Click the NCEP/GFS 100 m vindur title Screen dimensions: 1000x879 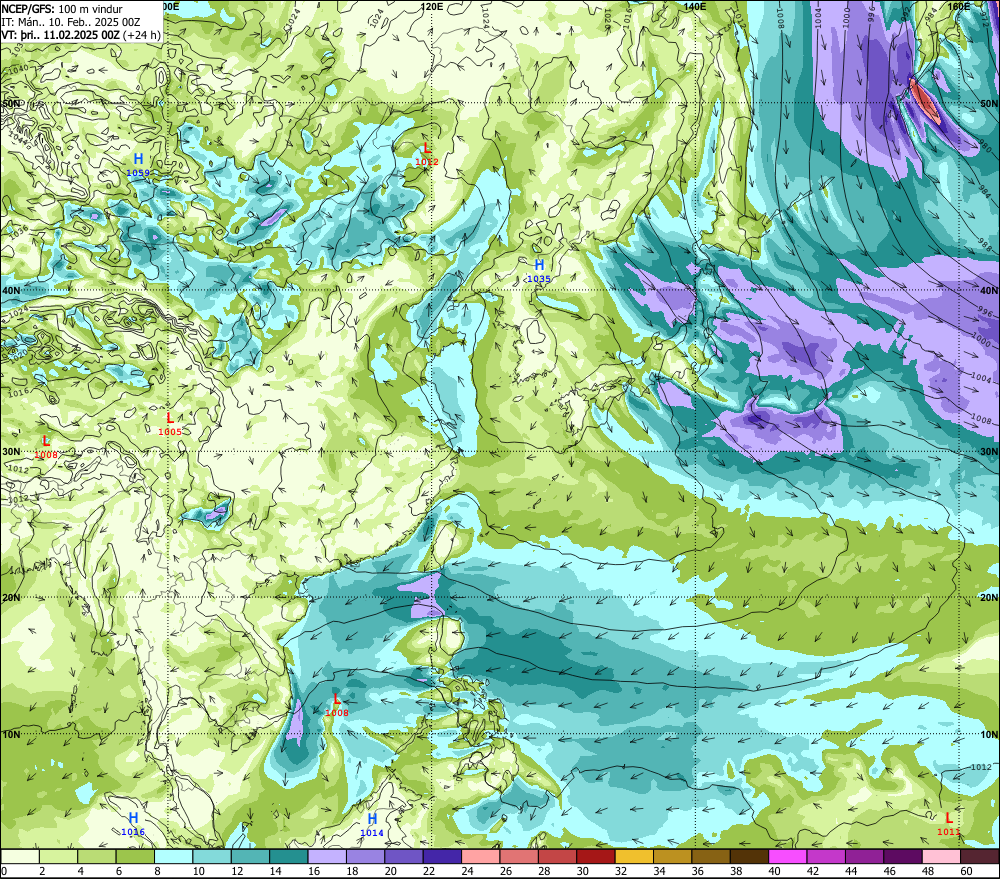click(x=62, y=9)
